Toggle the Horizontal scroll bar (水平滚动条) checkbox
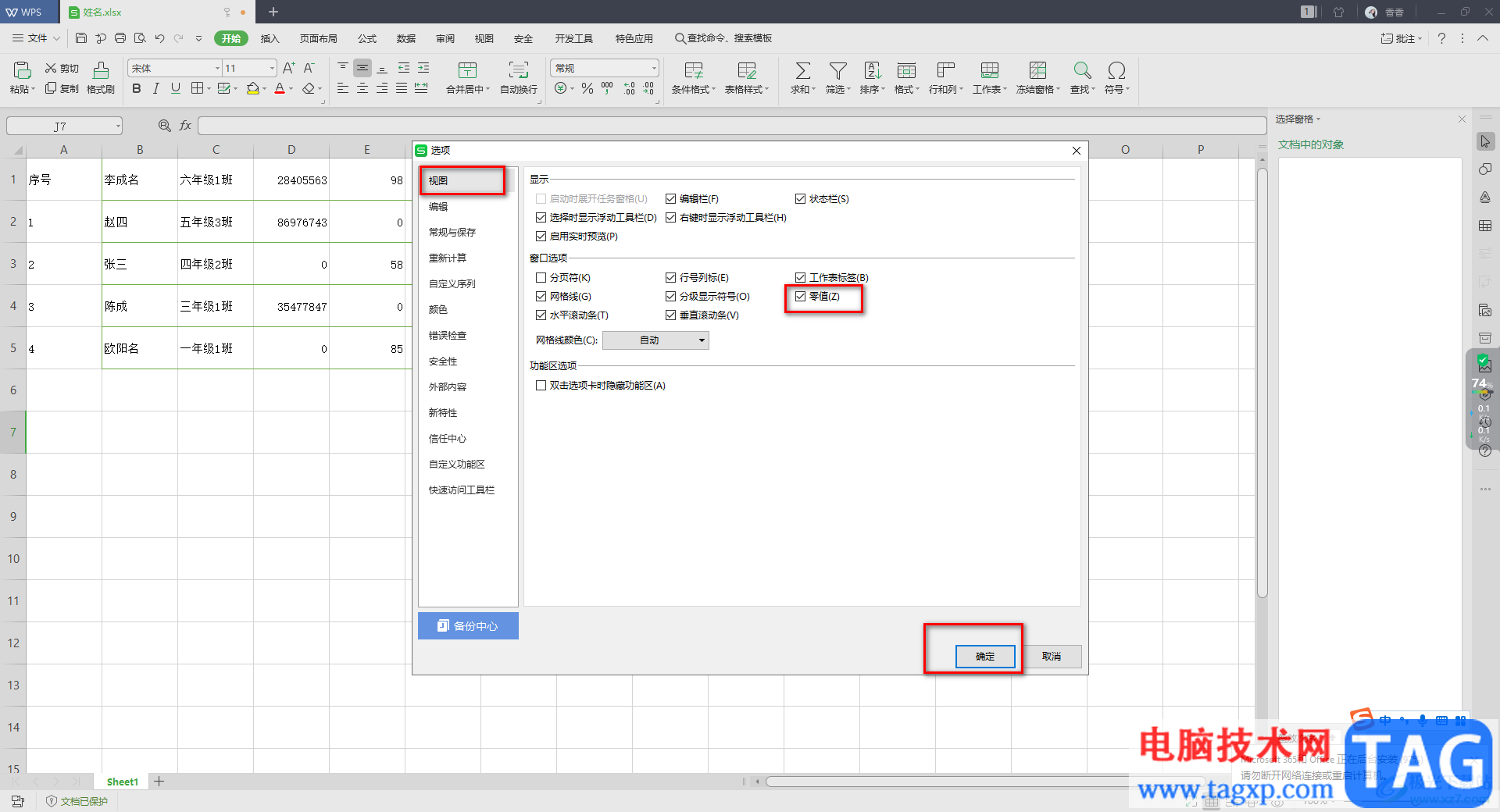This screenshot has width=1500, height=812. pyautogui.click(x=541, y=315)
